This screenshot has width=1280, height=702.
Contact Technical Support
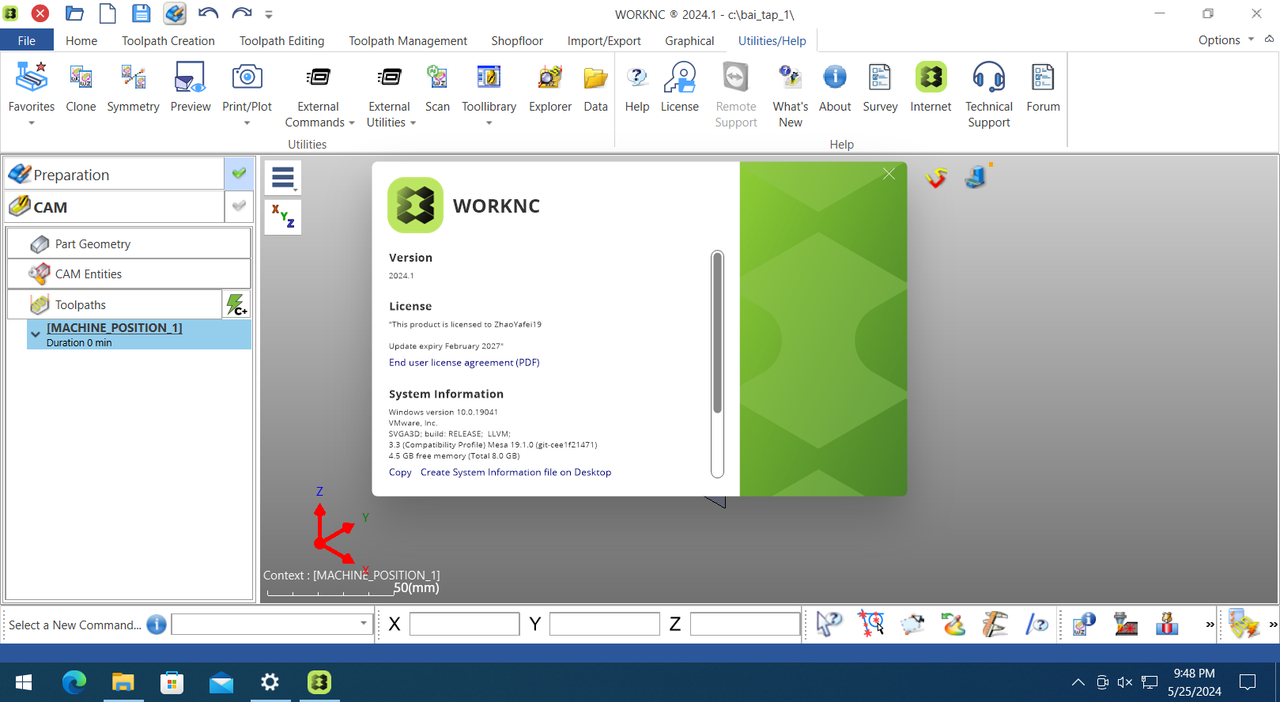989,95
